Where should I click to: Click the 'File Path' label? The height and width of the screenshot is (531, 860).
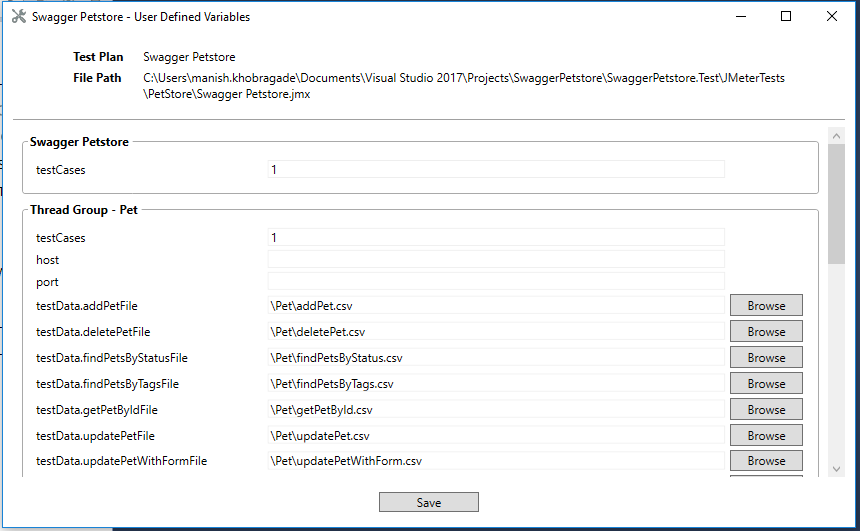click(x=97, y=78)
